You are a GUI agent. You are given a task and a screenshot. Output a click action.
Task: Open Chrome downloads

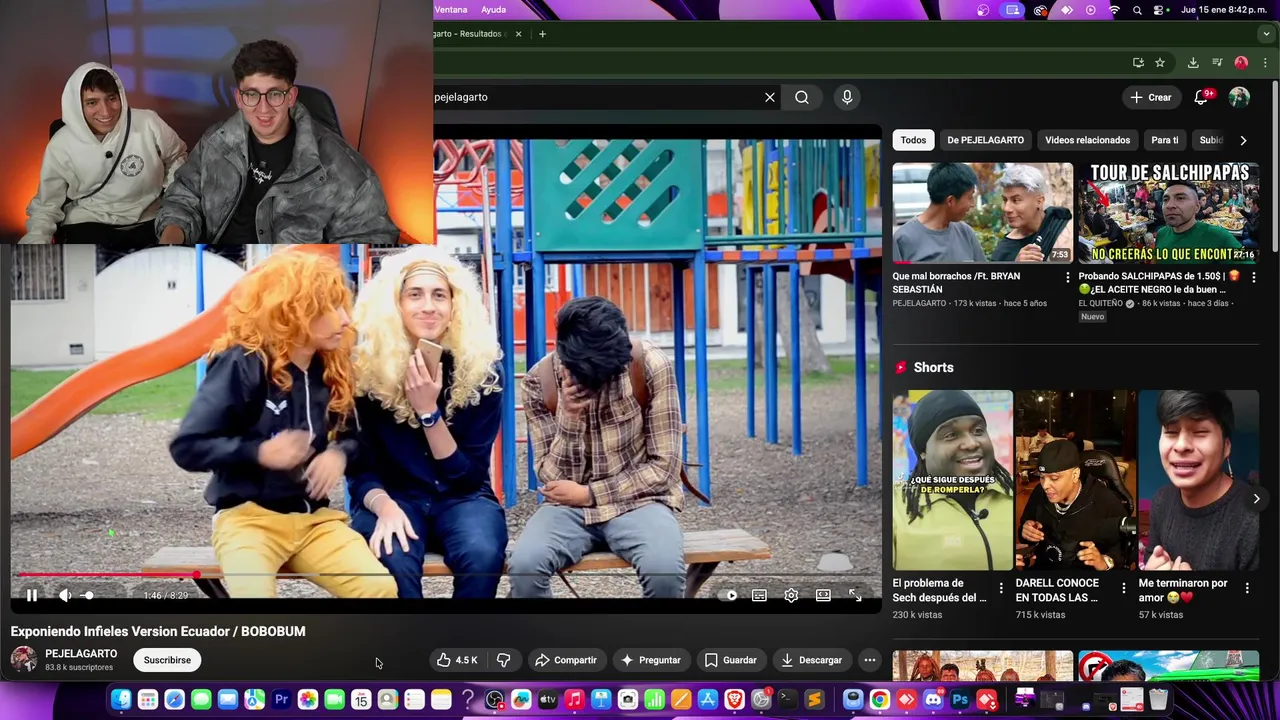coord(1193,62)
